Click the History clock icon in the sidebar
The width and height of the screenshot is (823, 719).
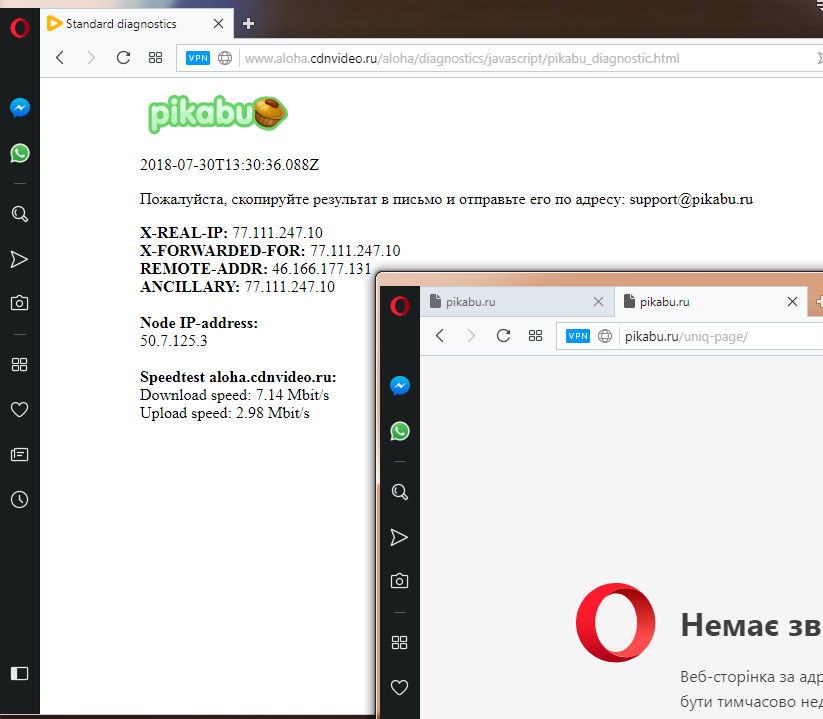(19, 499)
